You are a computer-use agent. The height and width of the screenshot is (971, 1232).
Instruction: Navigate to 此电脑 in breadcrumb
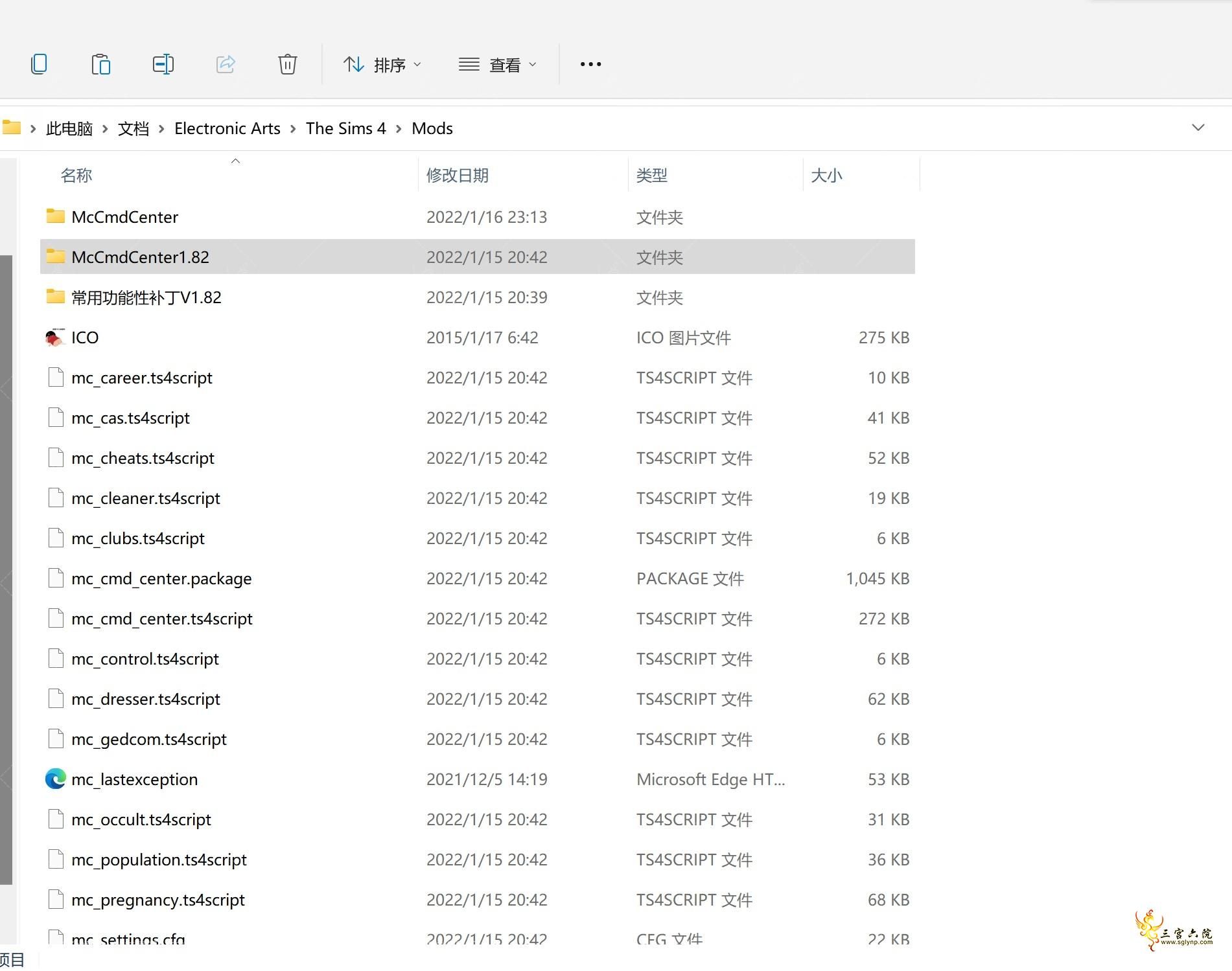click(x=69, y=128)
